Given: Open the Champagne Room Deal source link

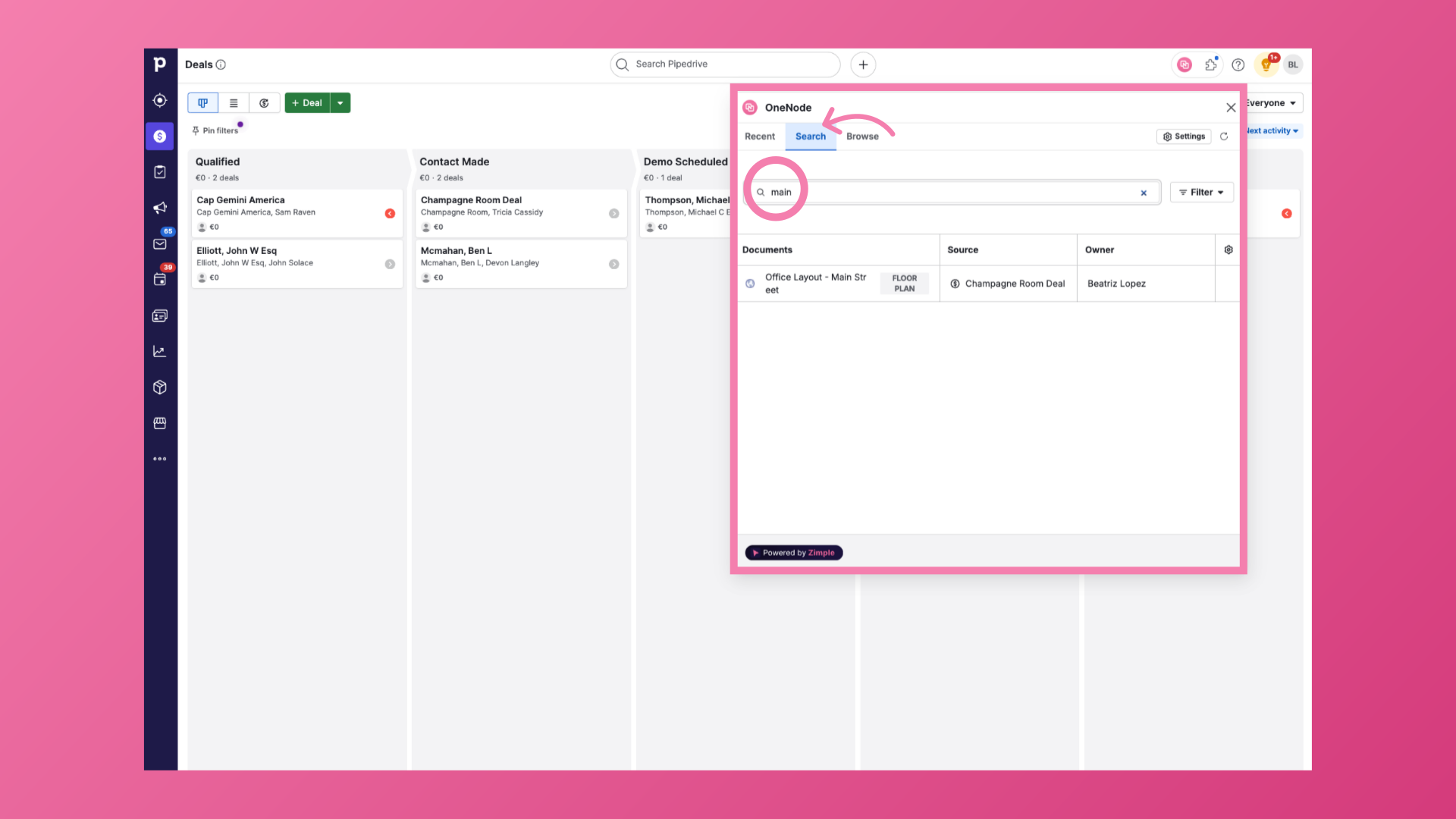Looking at the screenshot, I should (1015, 284).
